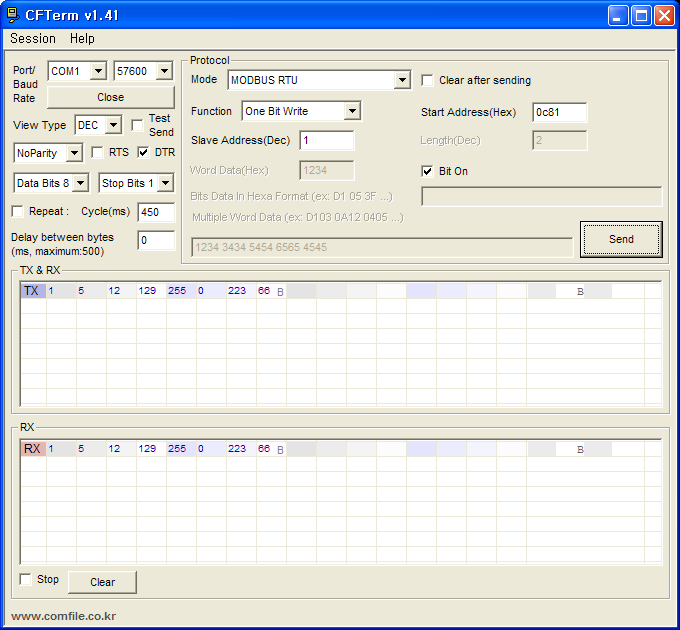Click the Close port button
The width and height of the screenshot is (680, 630).
[110, 97]
